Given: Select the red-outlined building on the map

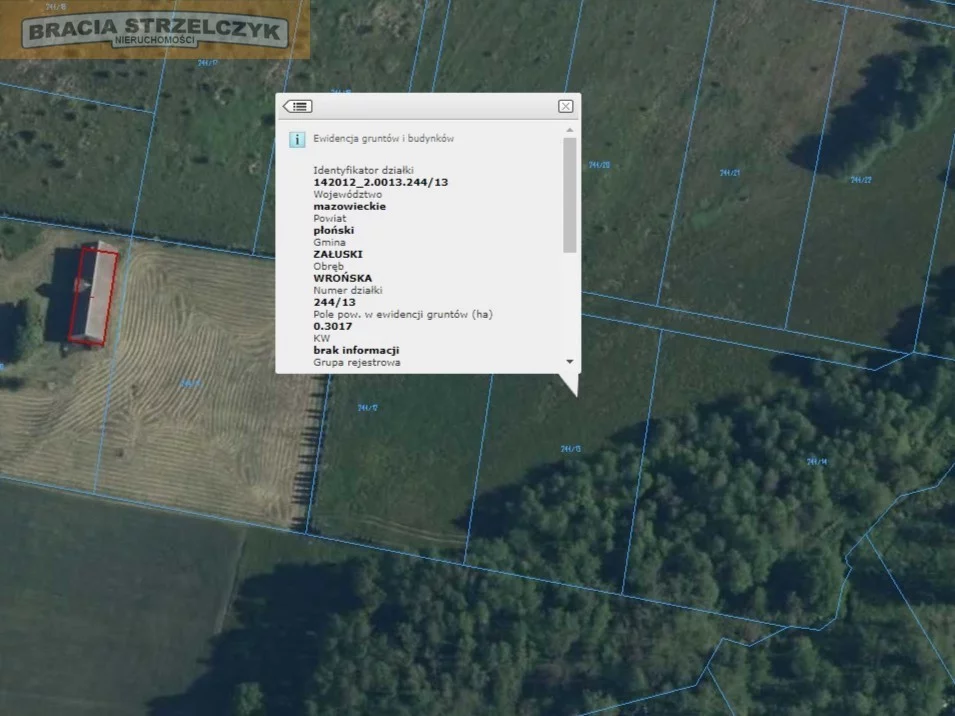Looking at the screenshot, I should tap(95, 296).
